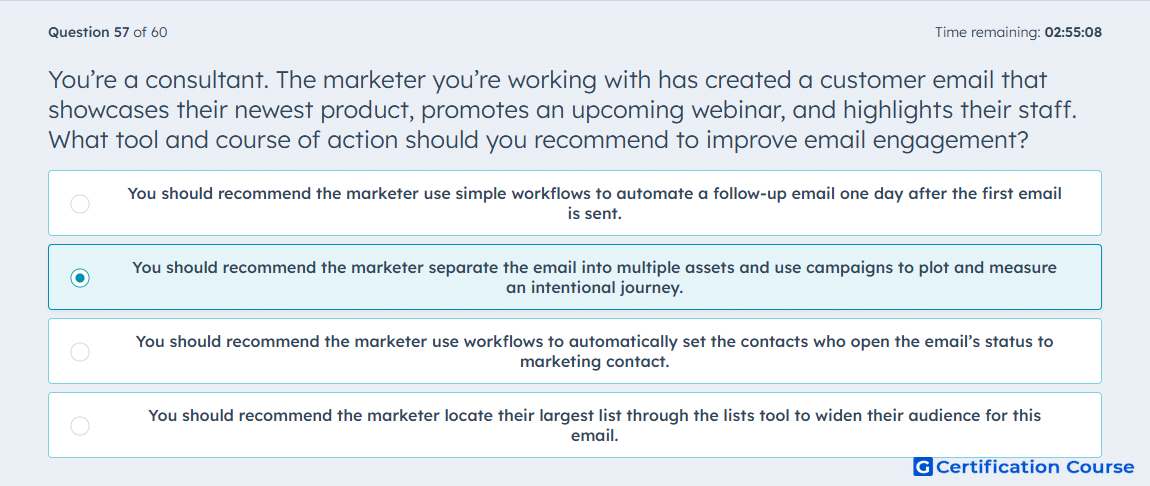Viewport: 1150px width, 486px height.
Task: Click the 'of 60' question count text
Action: click(150, 32)
